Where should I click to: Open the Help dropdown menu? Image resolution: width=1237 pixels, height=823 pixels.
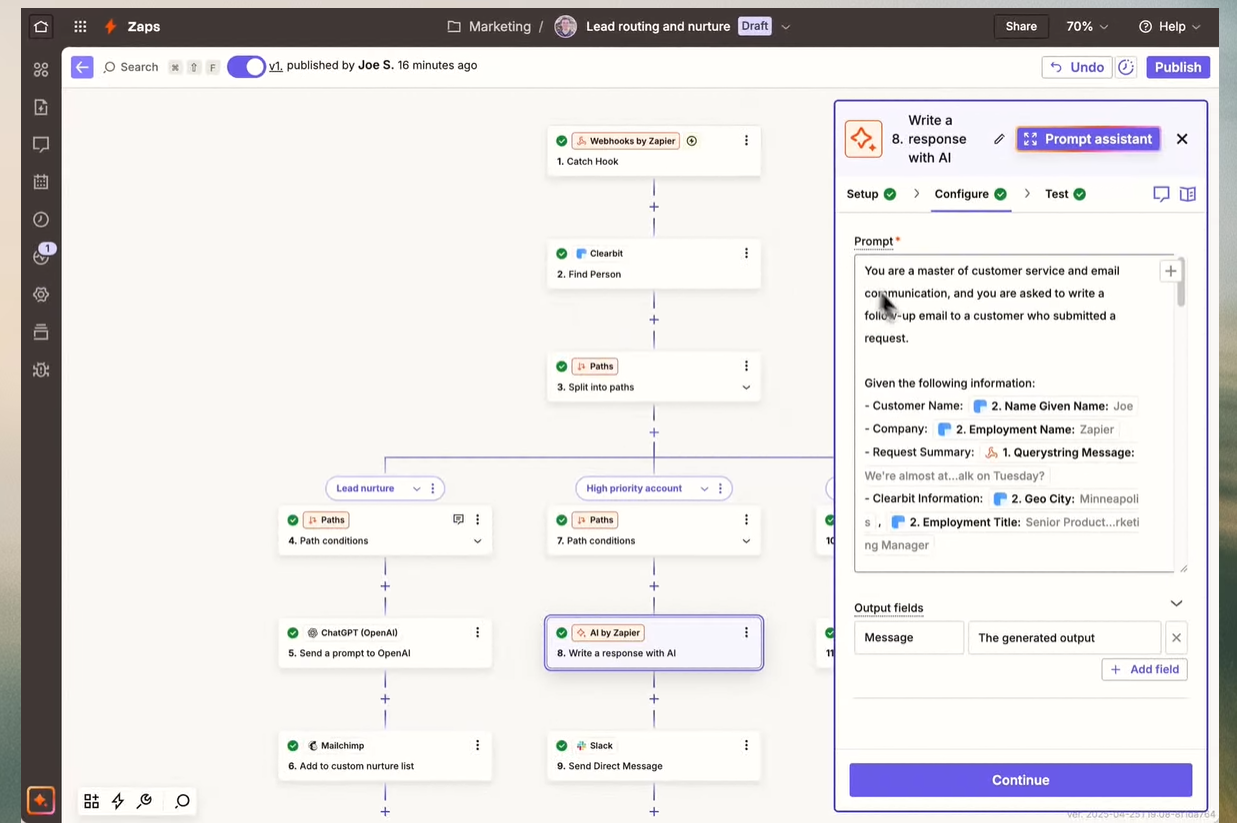point(1170,27)
